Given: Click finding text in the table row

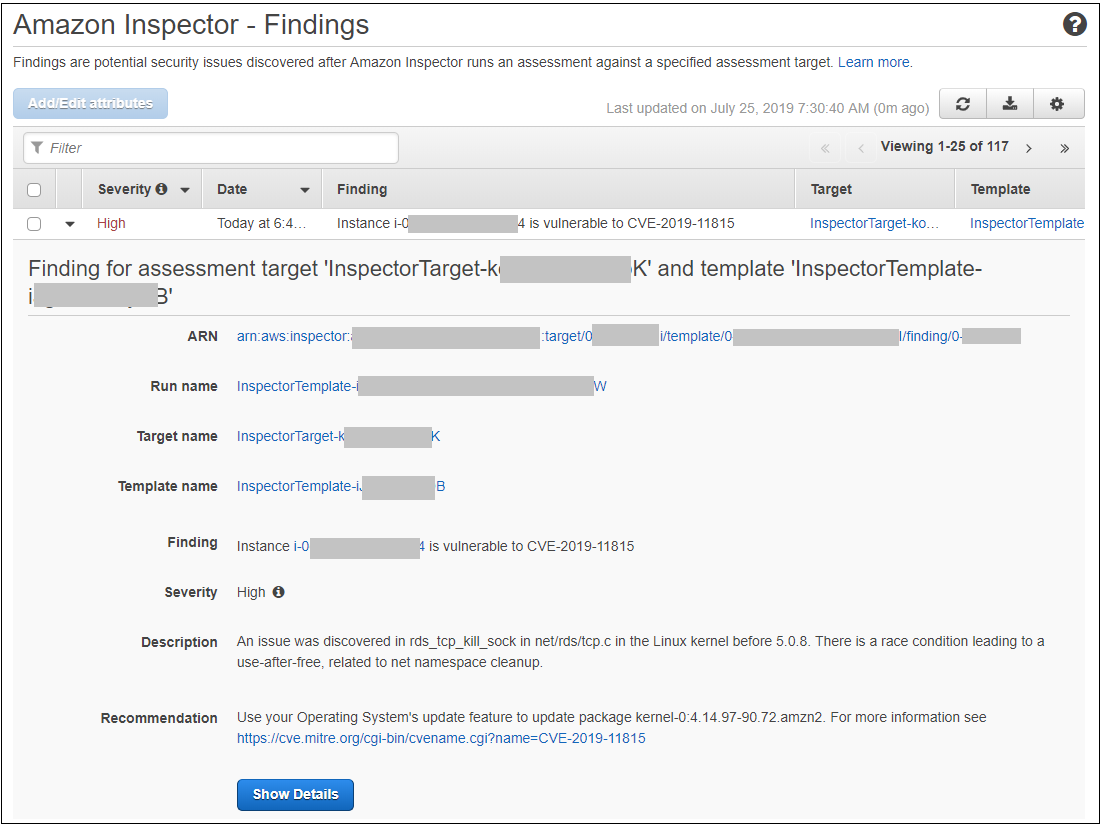Looking at the screenshot, I should 535,223.
